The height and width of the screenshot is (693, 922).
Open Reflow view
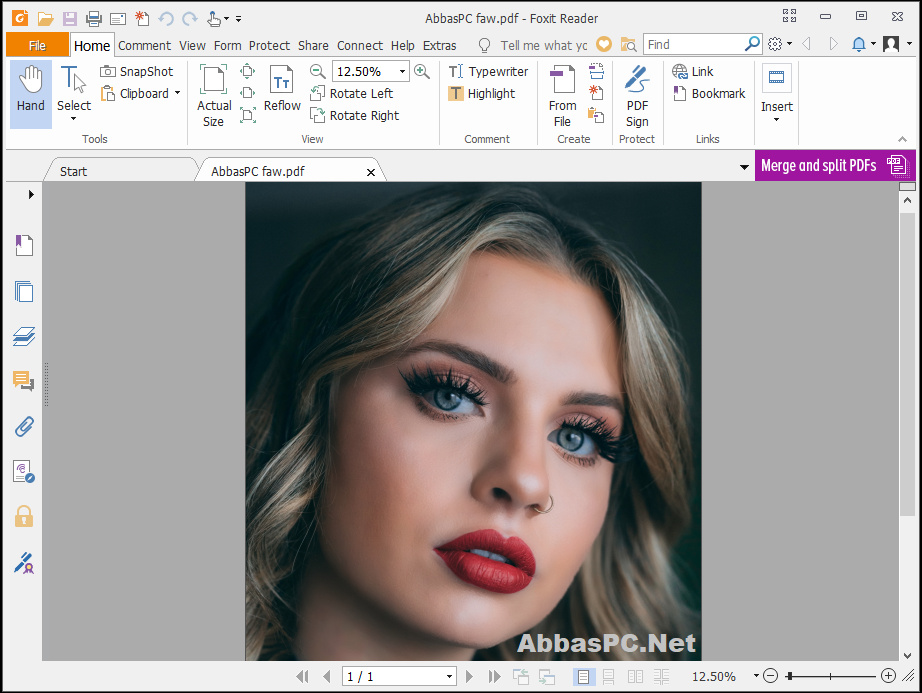coord(282,89)
